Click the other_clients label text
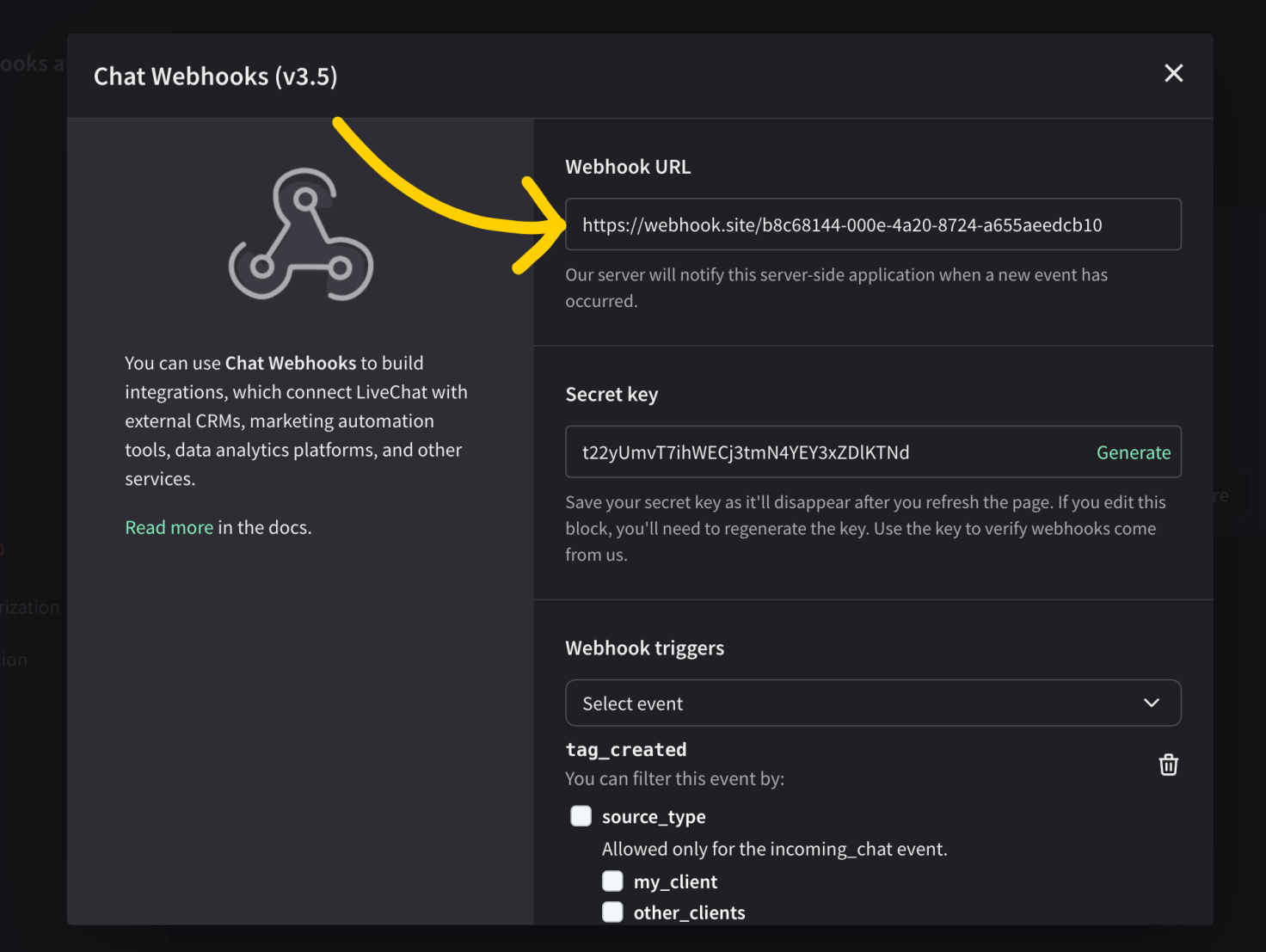The height and width of the screenshot is (952, 1266). point(689,912)
